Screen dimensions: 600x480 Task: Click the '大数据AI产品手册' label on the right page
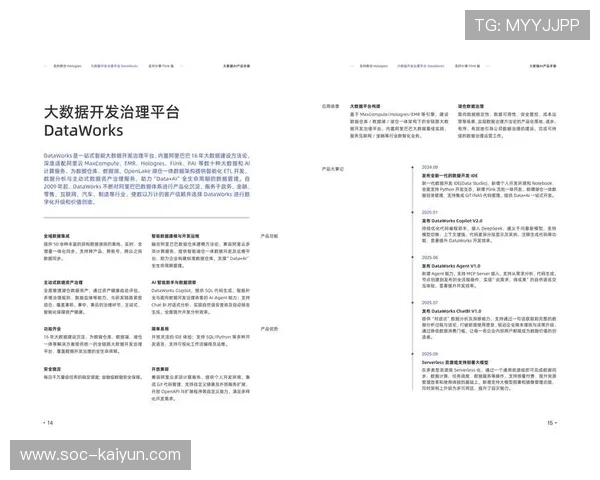click(x=543, y=66)
